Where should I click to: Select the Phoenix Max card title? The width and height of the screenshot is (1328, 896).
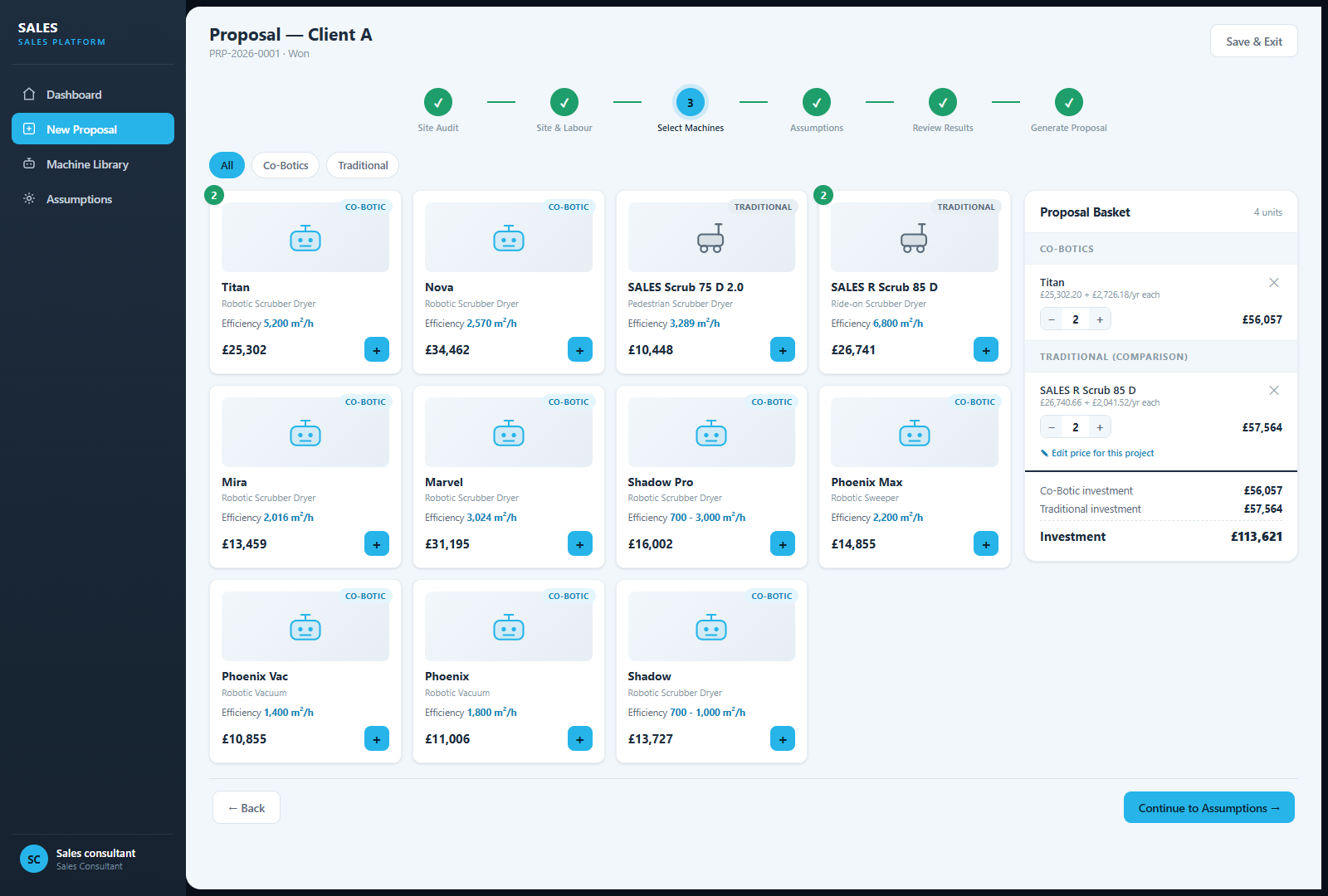click(x=867, y=482)
